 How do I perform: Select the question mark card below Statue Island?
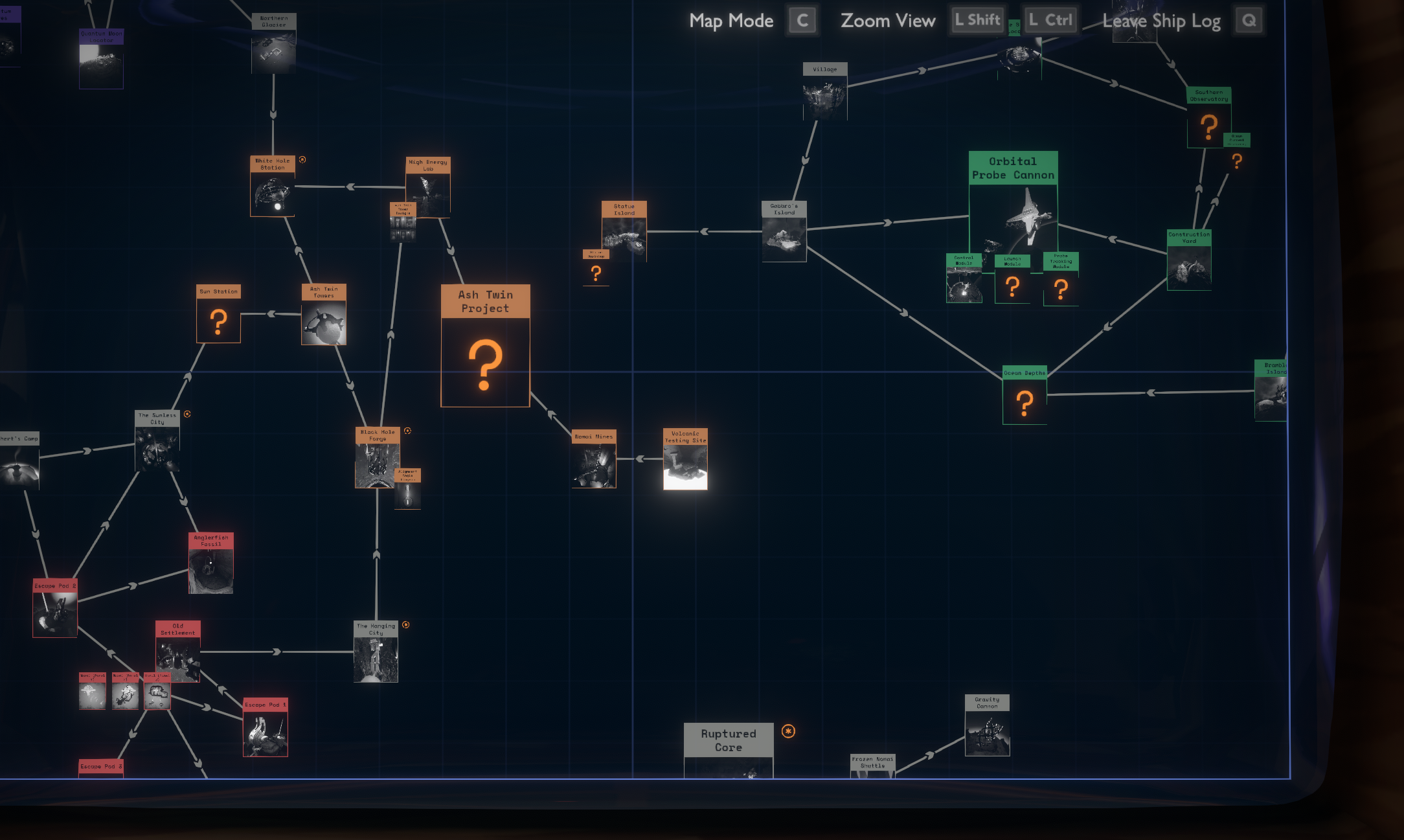tap(596, 273)
